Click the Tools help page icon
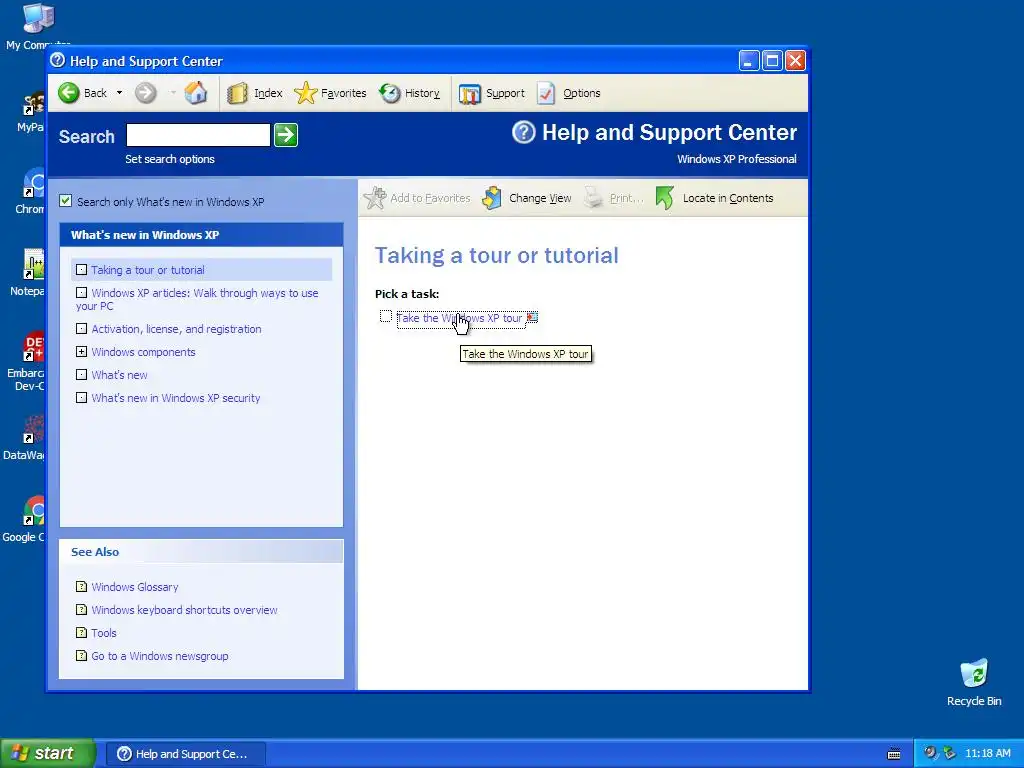1024x768 pixels. click(81, 632)
